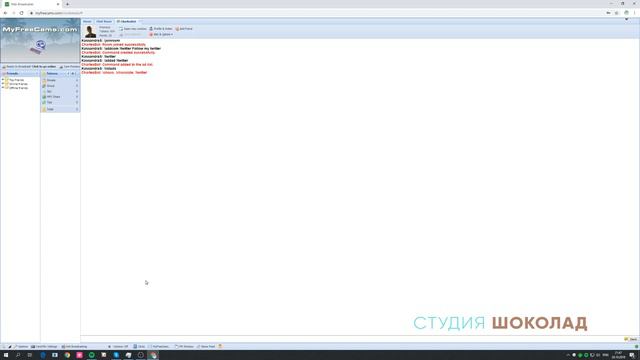Open Windows taskbar search
The width and height of the screenshot is (640, 360).
click(18, 355)
